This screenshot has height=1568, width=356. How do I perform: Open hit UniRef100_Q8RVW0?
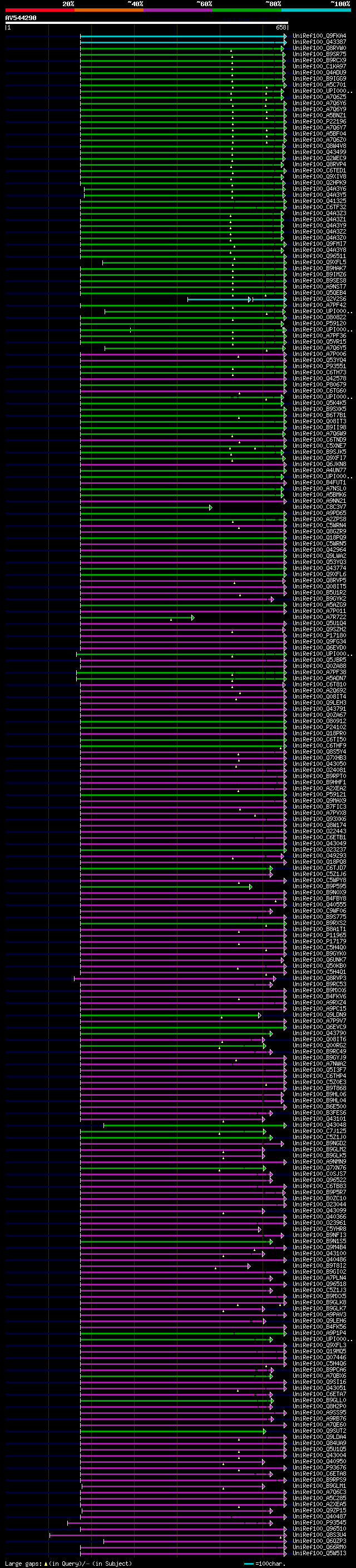(x=319, y=48)
